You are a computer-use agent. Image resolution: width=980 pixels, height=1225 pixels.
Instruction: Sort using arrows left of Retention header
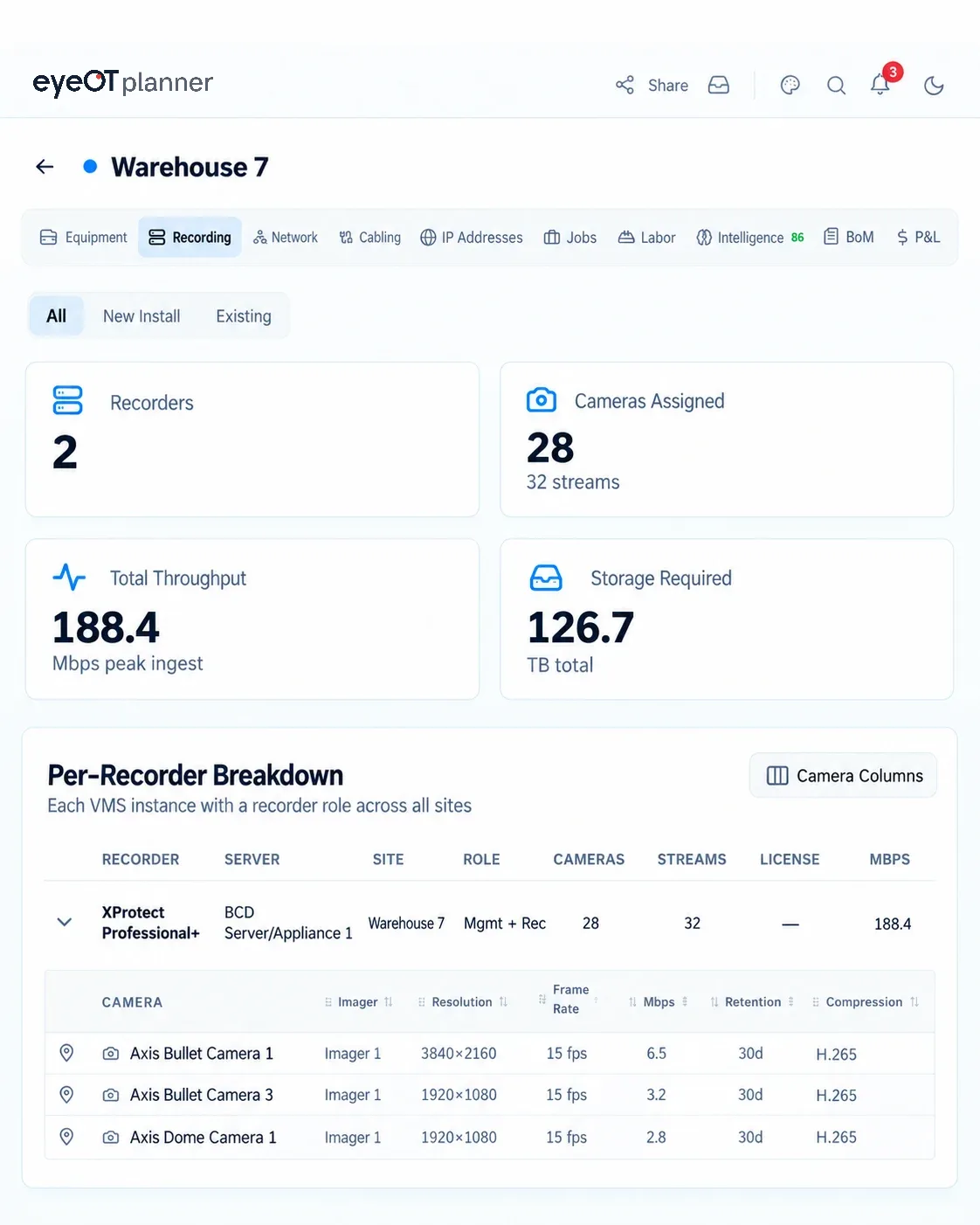(x=714, y=1002)
